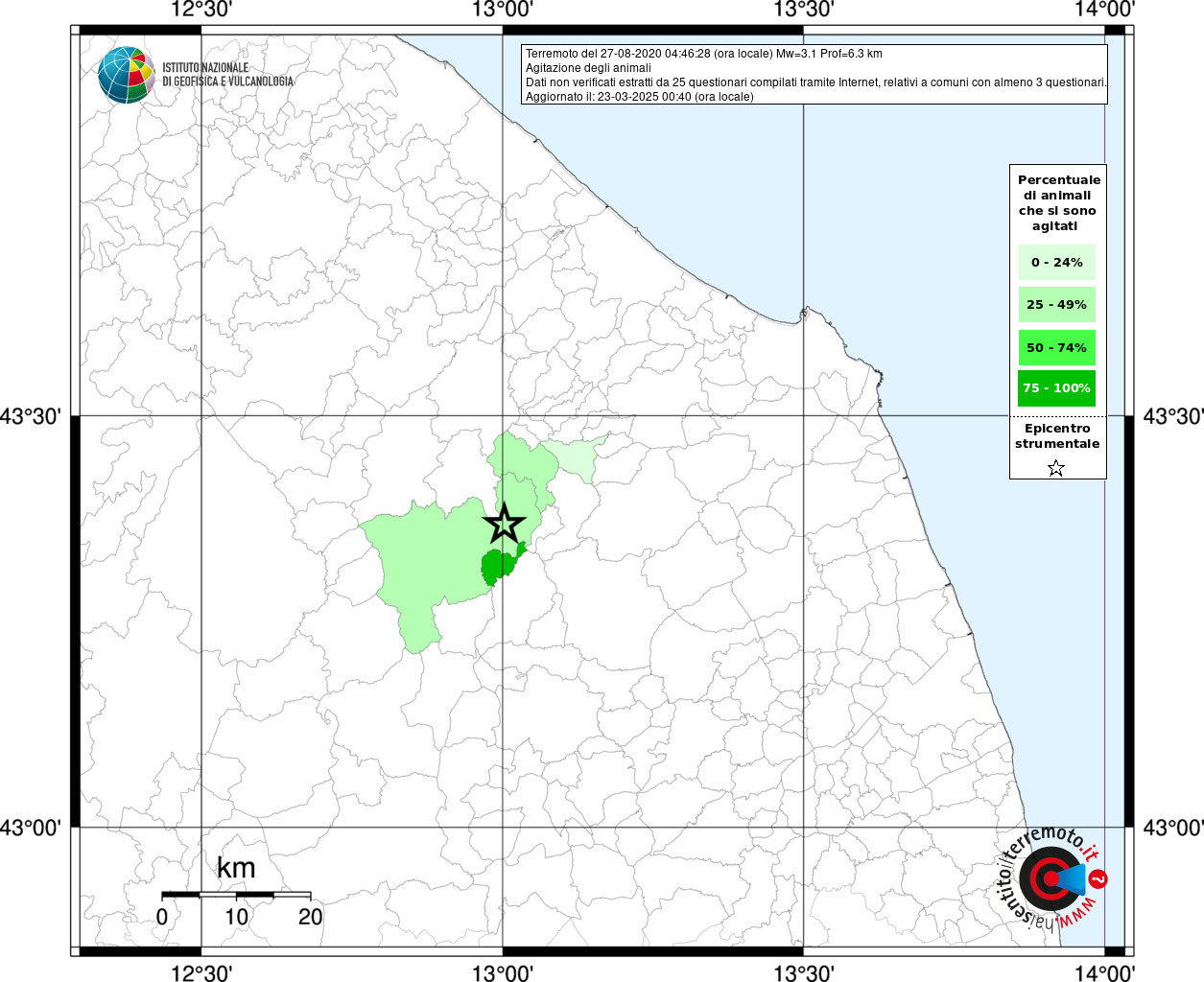Click the top axis label 13°30'

(x=804, y=10)
